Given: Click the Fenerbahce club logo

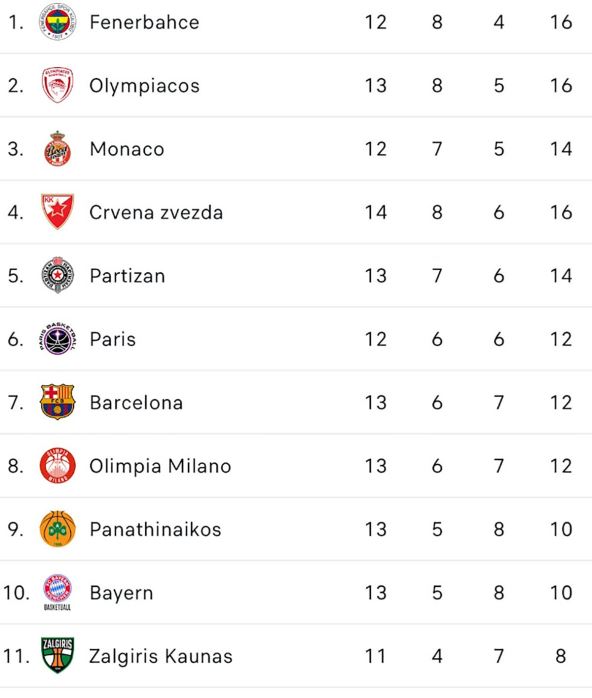Looking at the screenshot, I should pyautogui.click(x=57, y=21).
